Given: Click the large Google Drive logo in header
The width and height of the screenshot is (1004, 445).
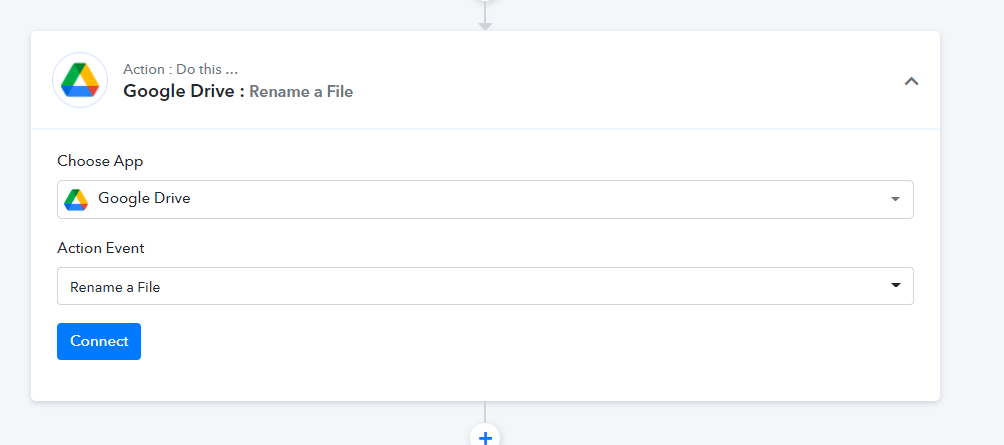Looking at the screenshot, I should point(80,80).
